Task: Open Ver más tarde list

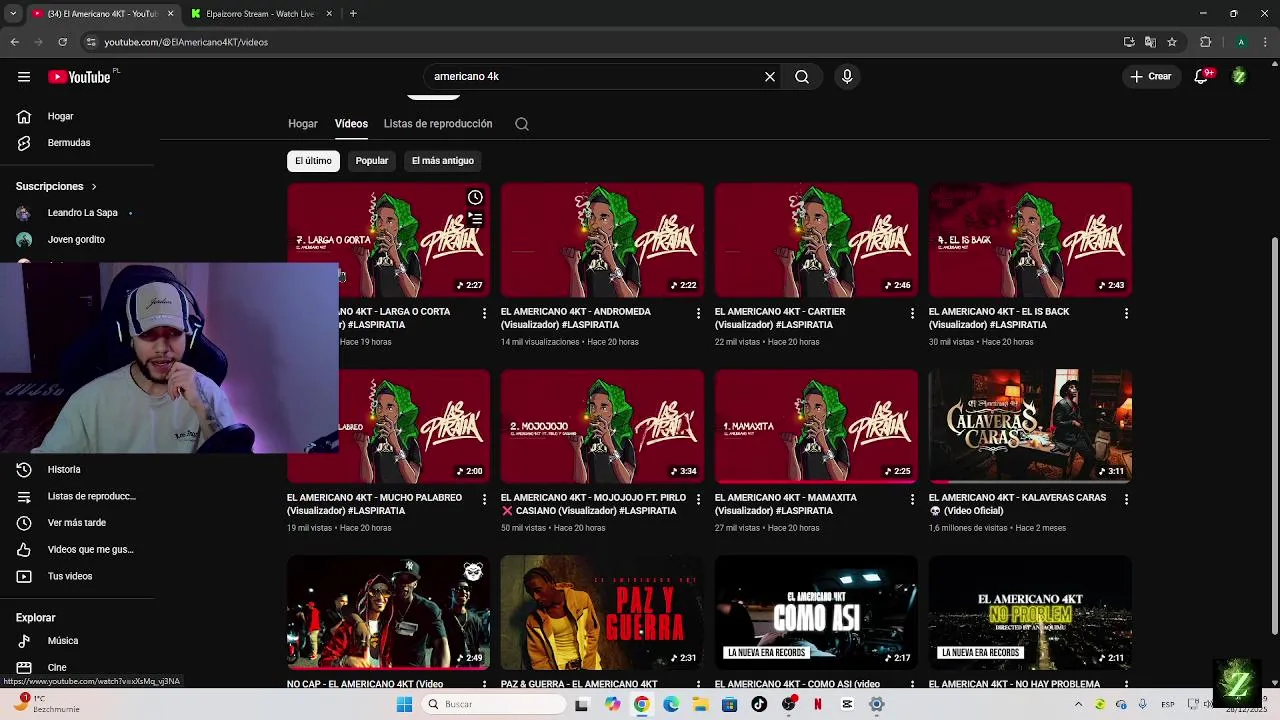Action: coord(75,523)
